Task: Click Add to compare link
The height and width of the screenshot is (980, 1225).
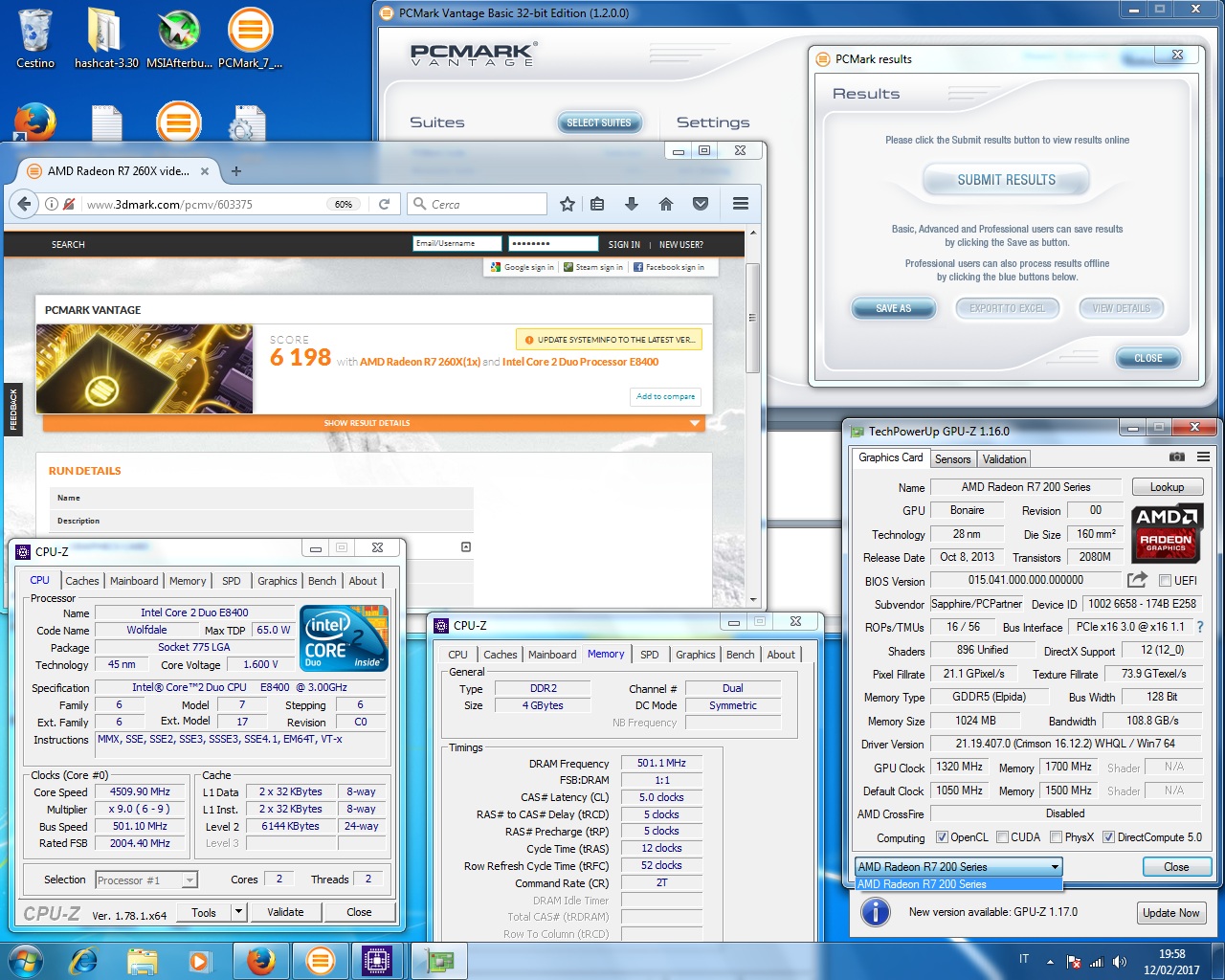Action: [666, 396]
